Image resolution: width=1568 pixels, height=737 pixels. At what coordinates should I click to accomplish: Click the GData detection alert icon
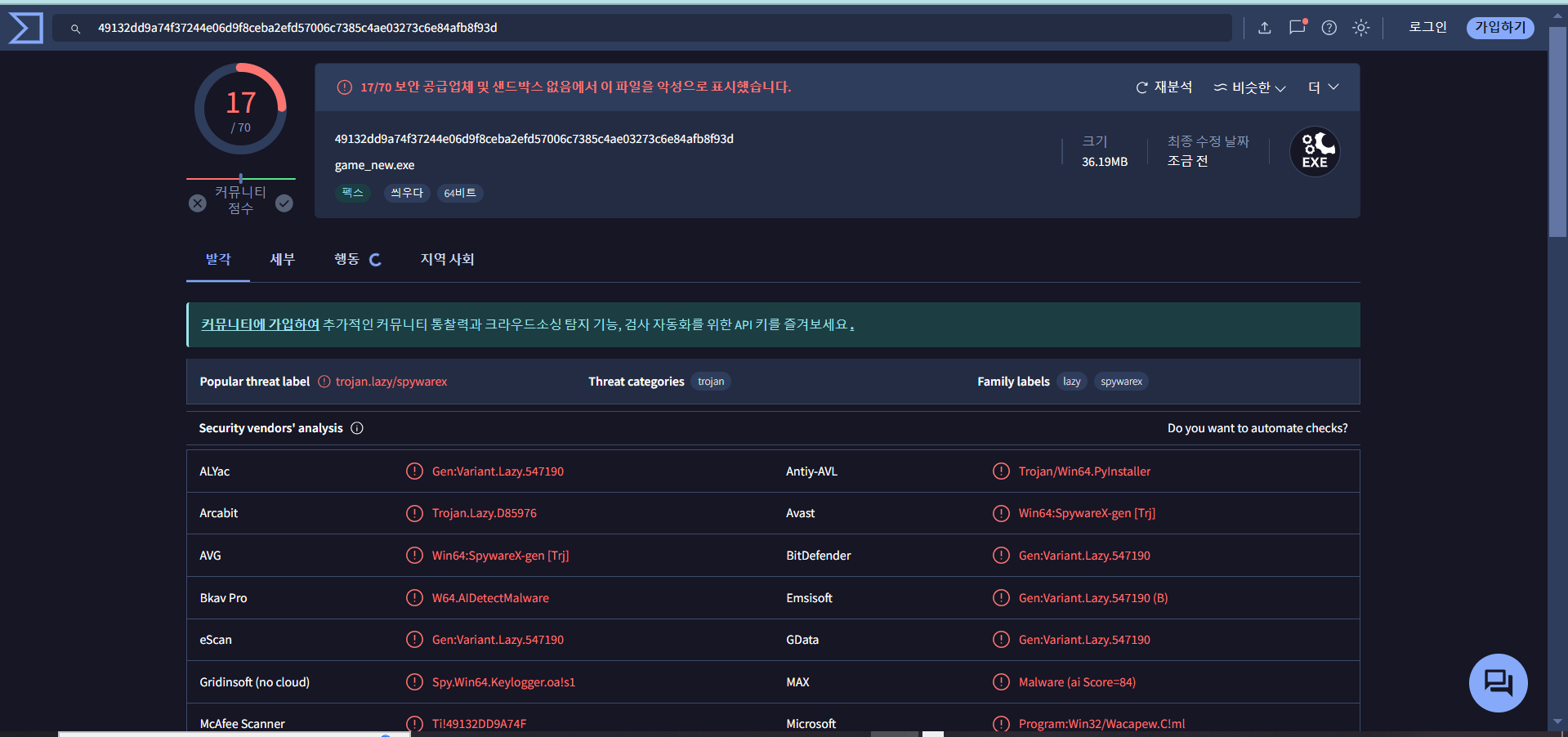click(x=1001, y=640)
